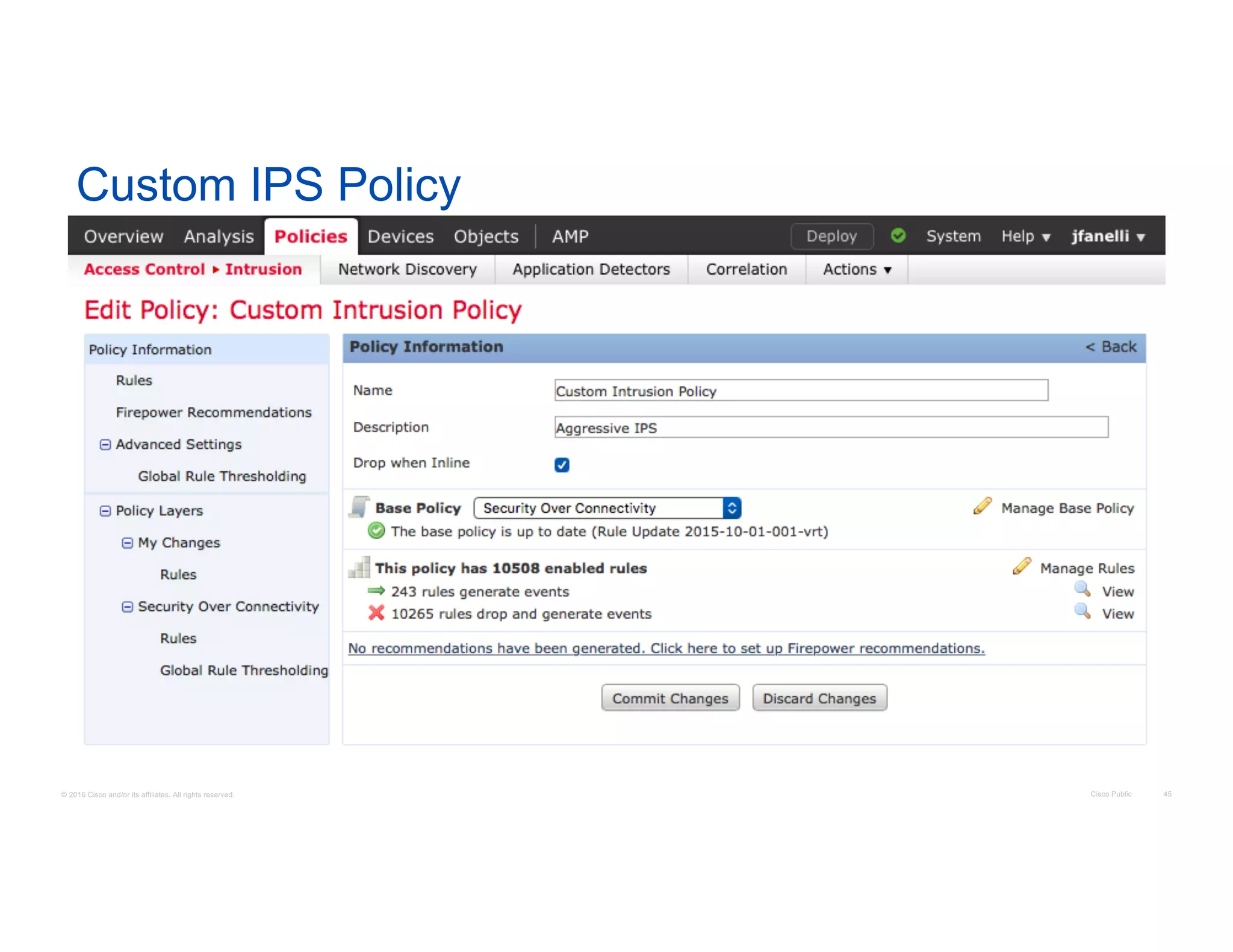Select Rules under Security Over Connectivity
The image size is (1233, 952).
178,638
